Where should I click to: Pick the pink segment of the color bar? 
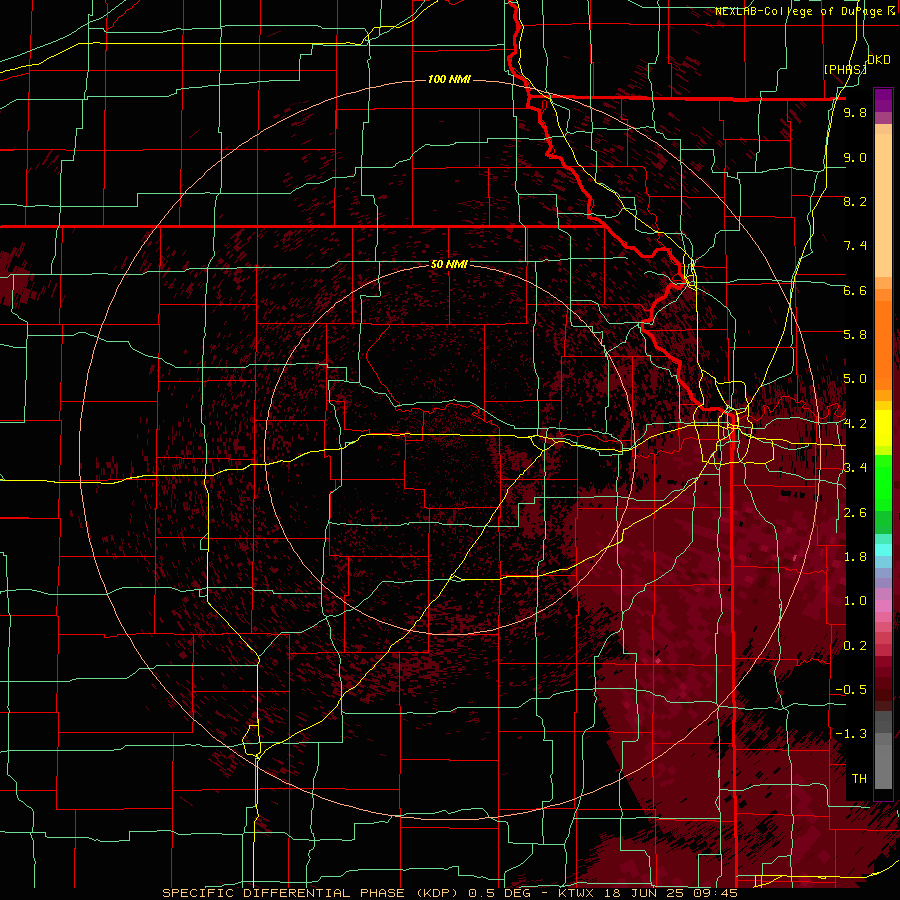coord(883,606)
